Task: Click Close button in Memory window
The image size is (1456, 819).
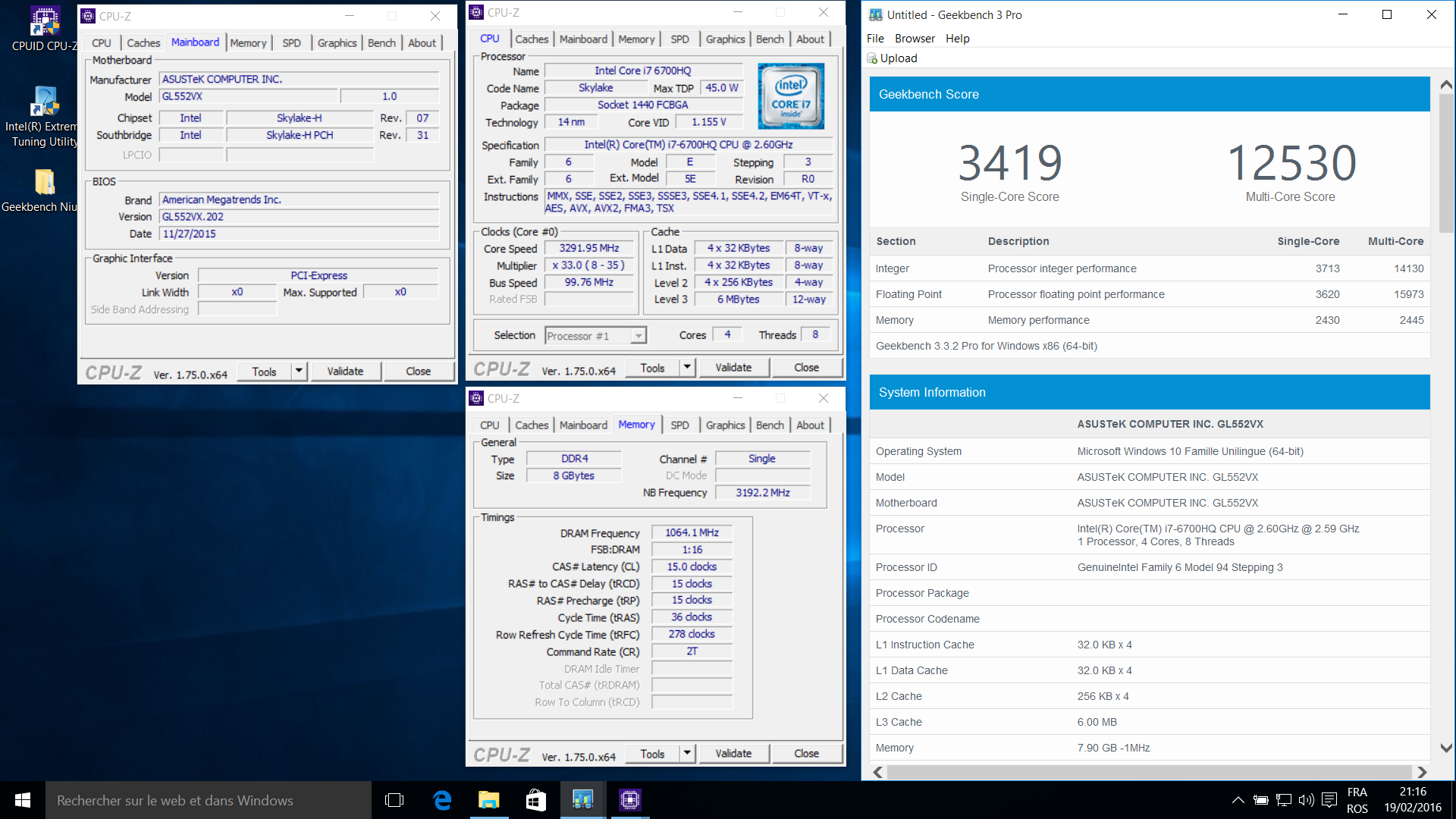Action: [806, 754]
